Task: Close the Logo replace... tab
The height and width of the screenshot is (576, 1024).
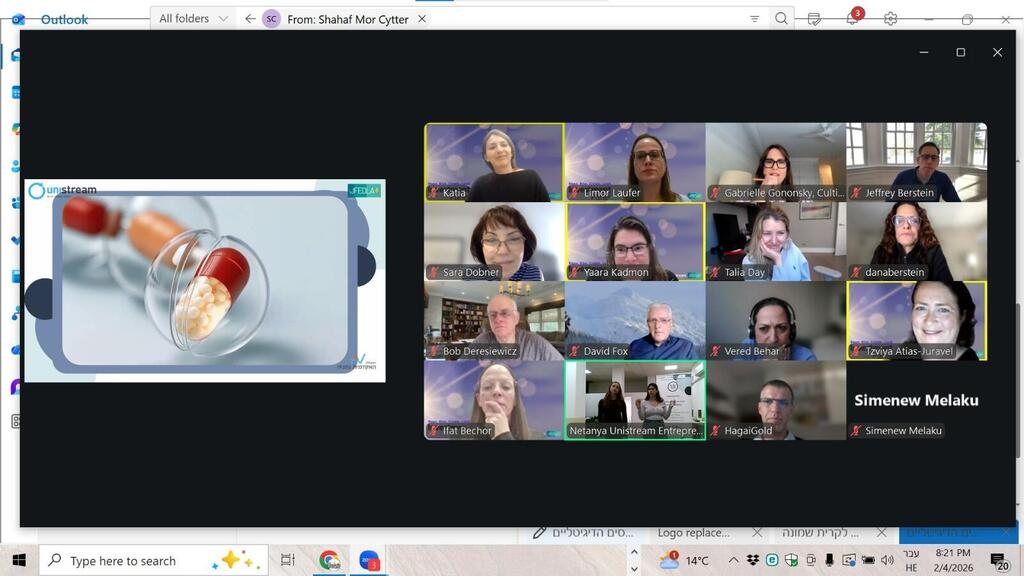Action: click(757, 533)
